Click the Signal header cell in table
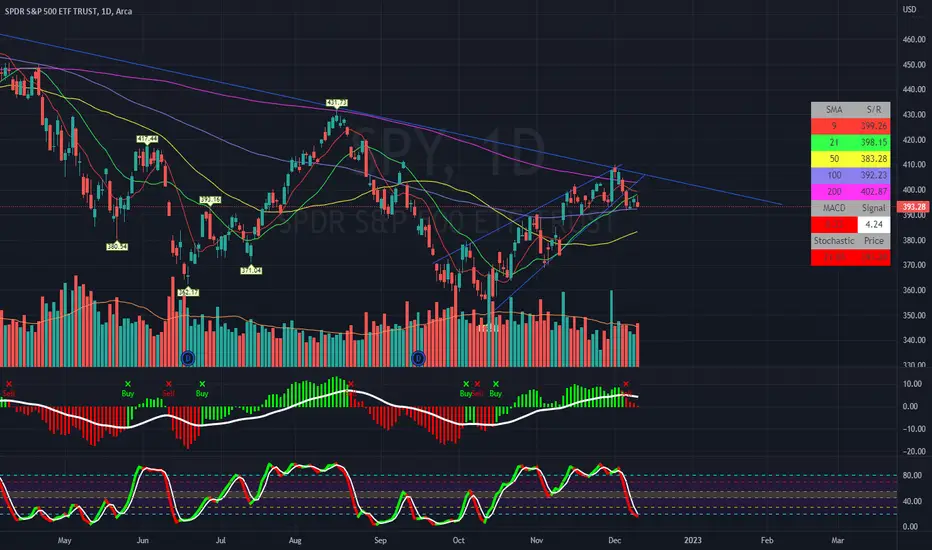This screenshot has width=932, height=550. [874, 208]
